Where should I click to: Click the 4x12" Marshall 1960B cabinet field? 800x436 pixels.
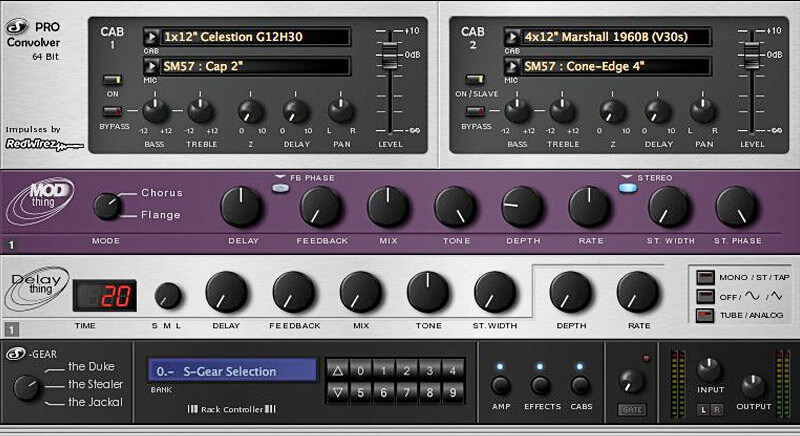pyautogui.click(x=616, y=37)
